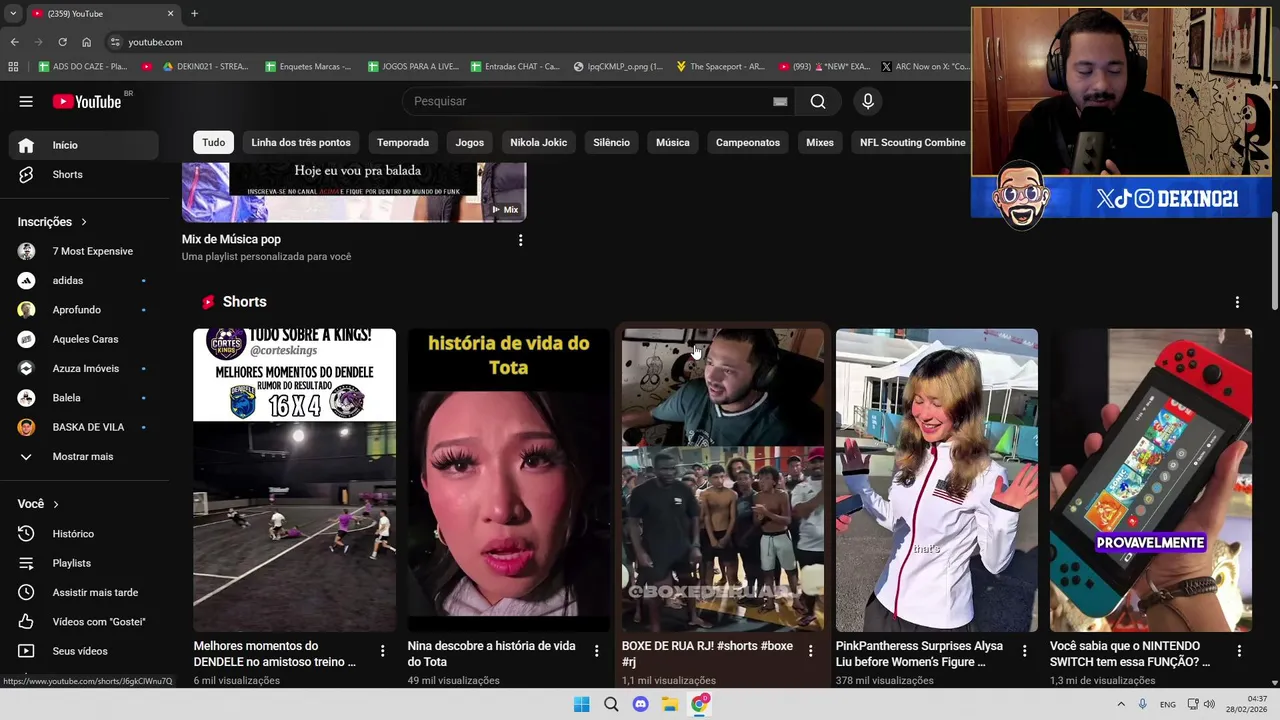Image resolution: width=1280 pixels, height=720 pixels.
Task: Open the Seus vídeos icon
Action: (26, 651)
